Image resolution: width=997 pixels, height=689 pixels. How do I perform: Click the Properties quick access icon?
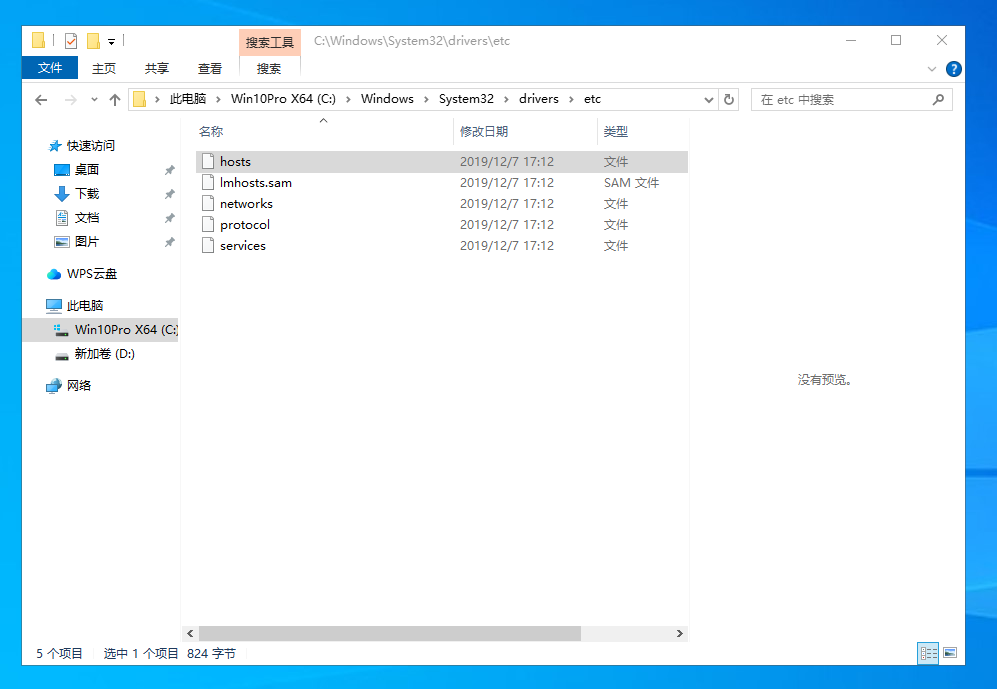pyautogui.click(x=71, y=41)
